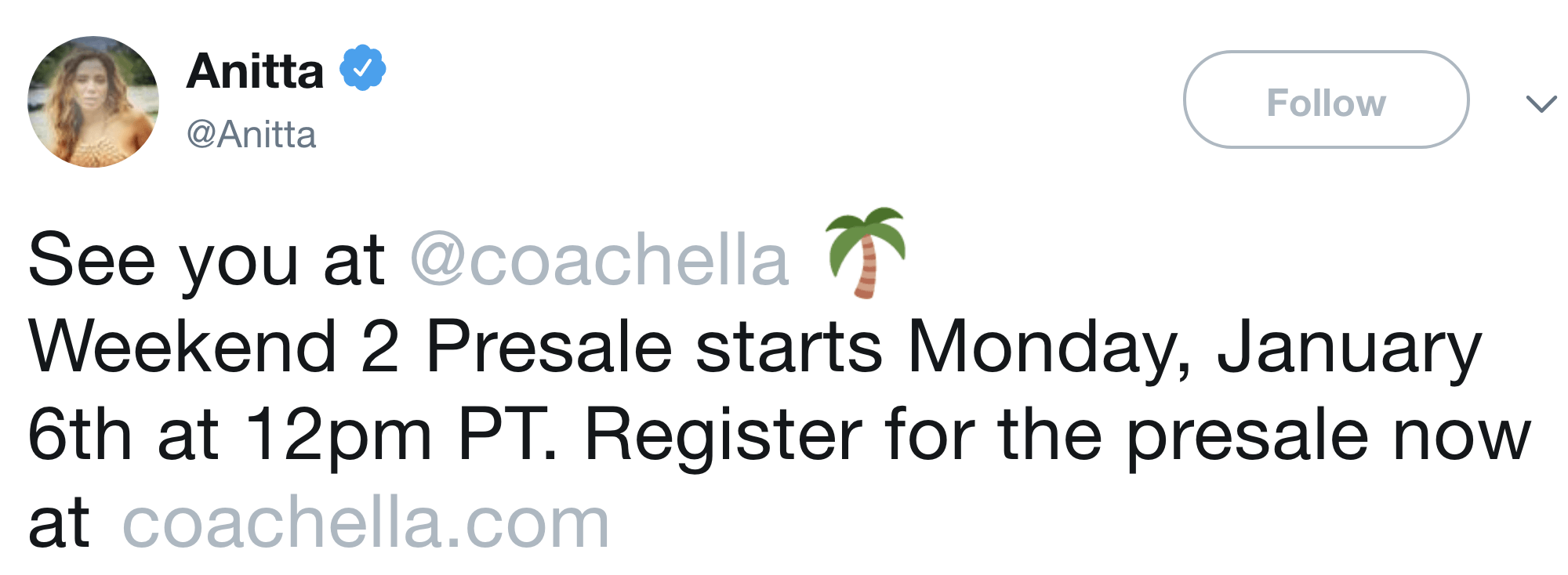The height and width of the screenshot is (575, 1568).
Task: Click the "6th" date text
Action: pyautogui.click(x=79, y=436)
